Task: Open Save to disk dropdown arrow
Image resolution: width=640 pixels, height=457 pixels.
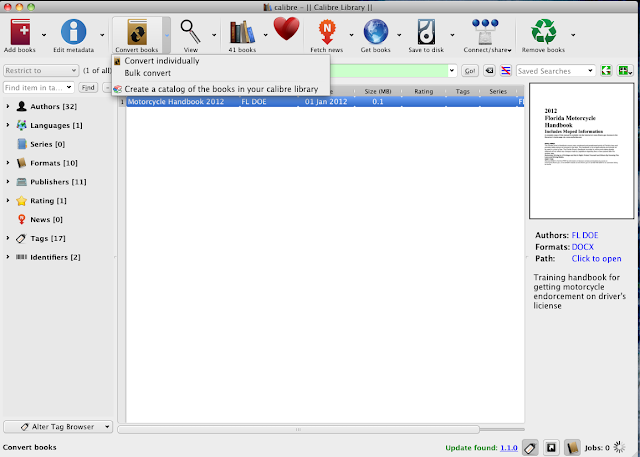Action: pyautogui.click(x=452, y=35)
